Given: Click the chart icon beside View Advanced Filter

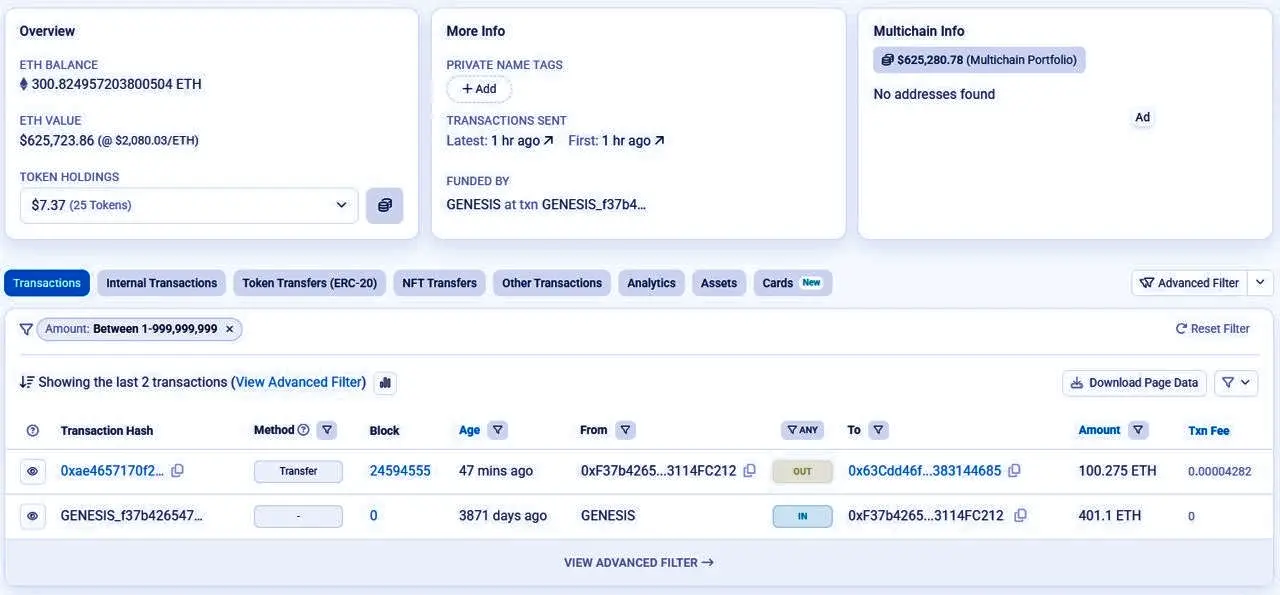Looking at the screenshot, I should [385, 382].
